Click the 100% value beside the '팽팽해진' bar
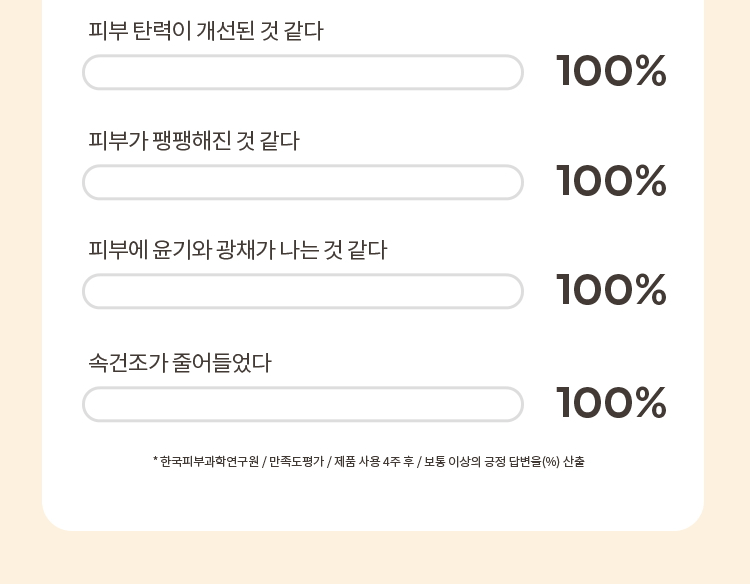 click(x=611, y=182)
